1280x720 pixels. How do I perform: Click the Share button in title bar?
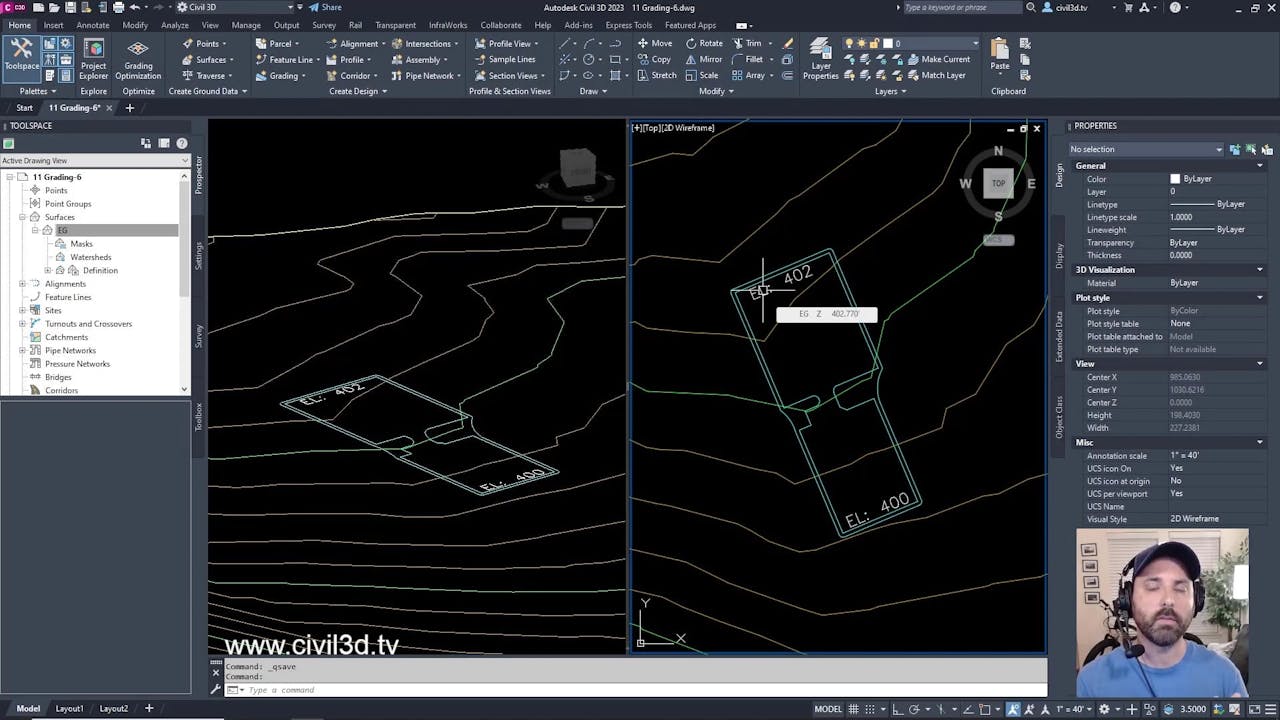325,6
